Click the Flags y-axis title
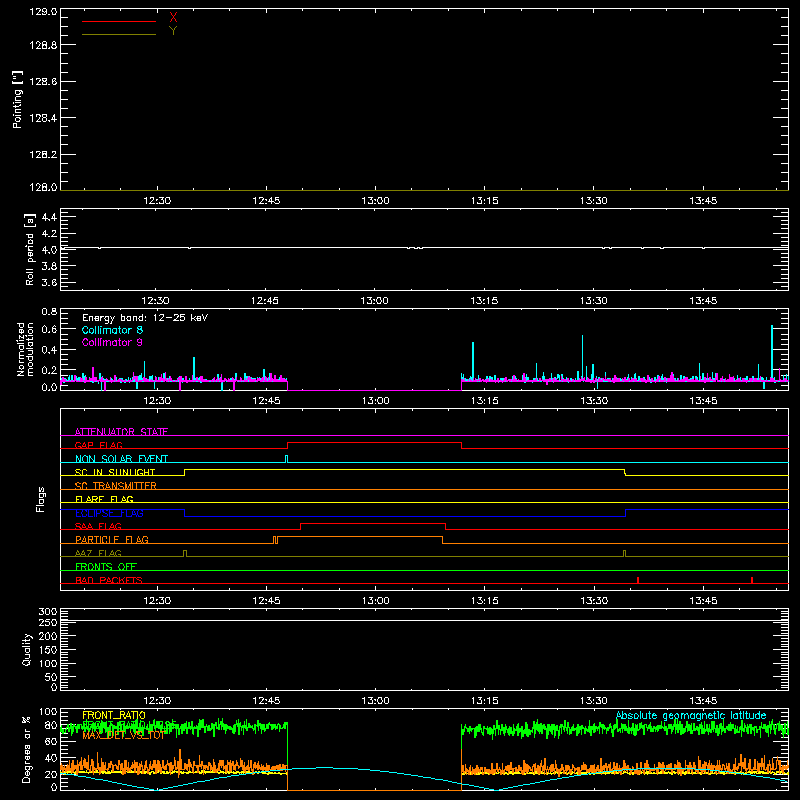 pyautogui.click(x=40, y=499)
